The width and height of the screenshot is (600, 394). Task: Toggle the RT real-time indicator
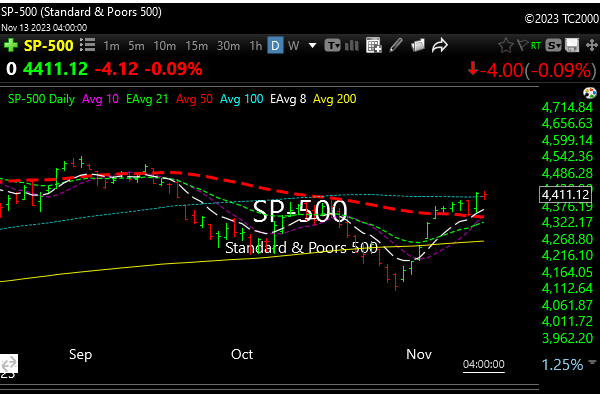click(536, 46)
